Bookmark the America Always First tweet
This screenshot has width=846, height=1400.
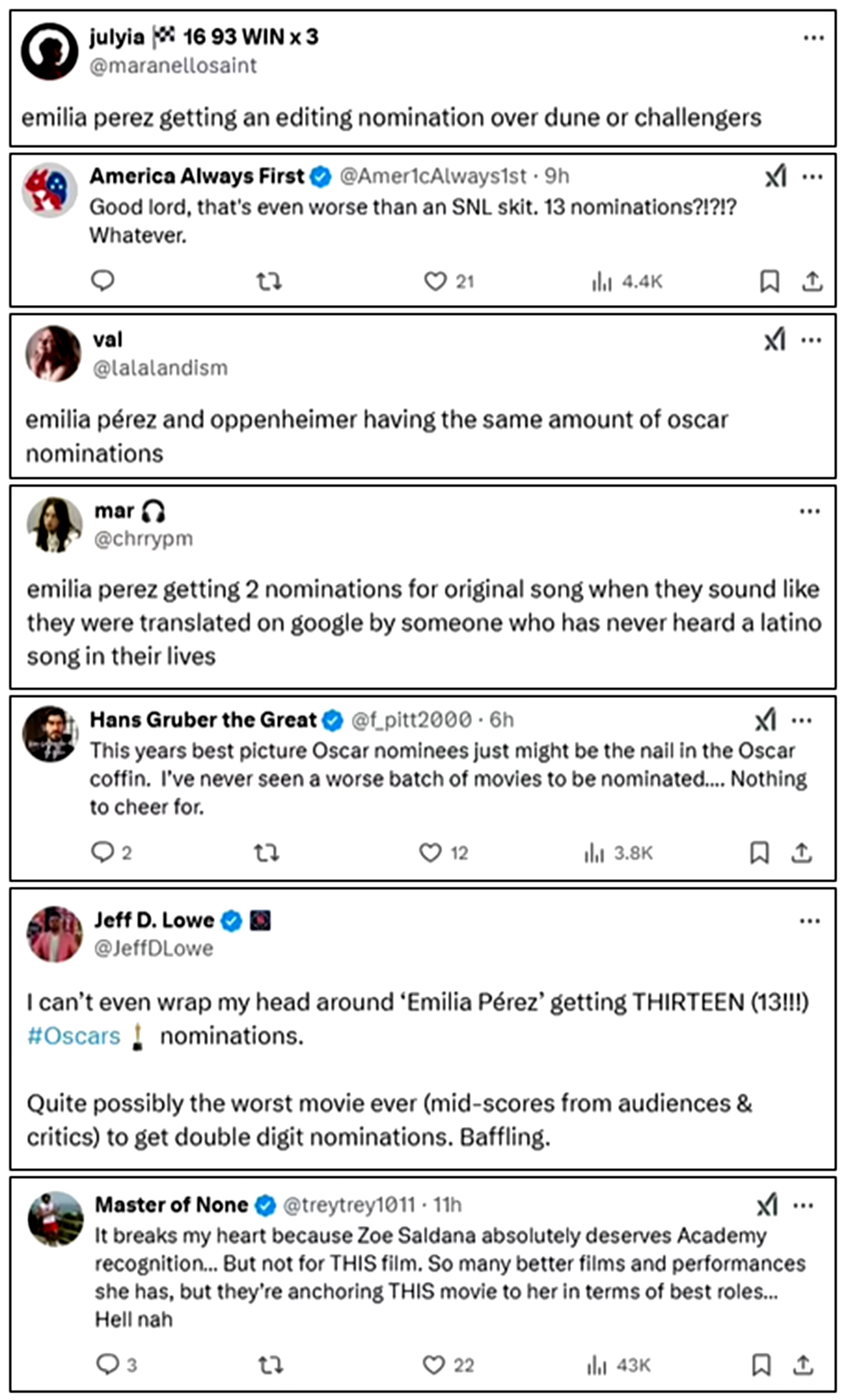coord(769,281)
